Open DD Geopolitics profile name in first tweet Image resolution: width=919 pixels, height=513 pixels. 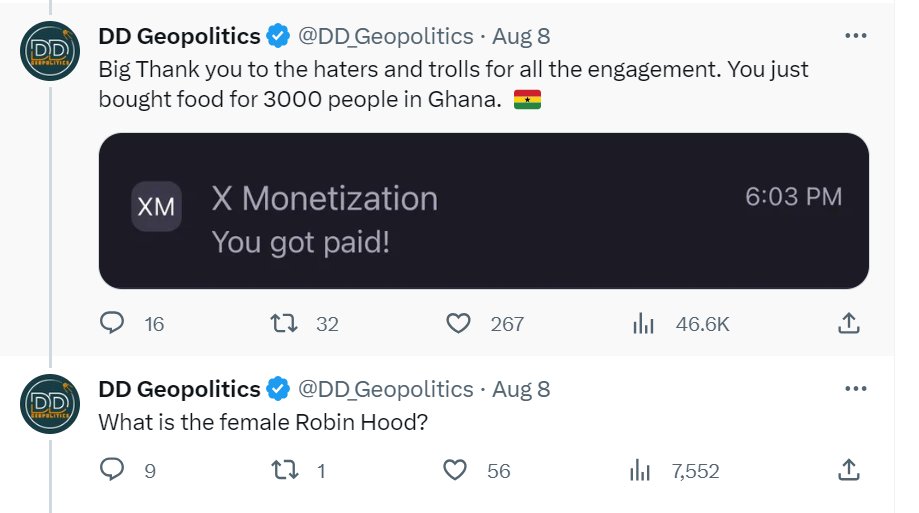pyautogui.click(x=179, y=36)
